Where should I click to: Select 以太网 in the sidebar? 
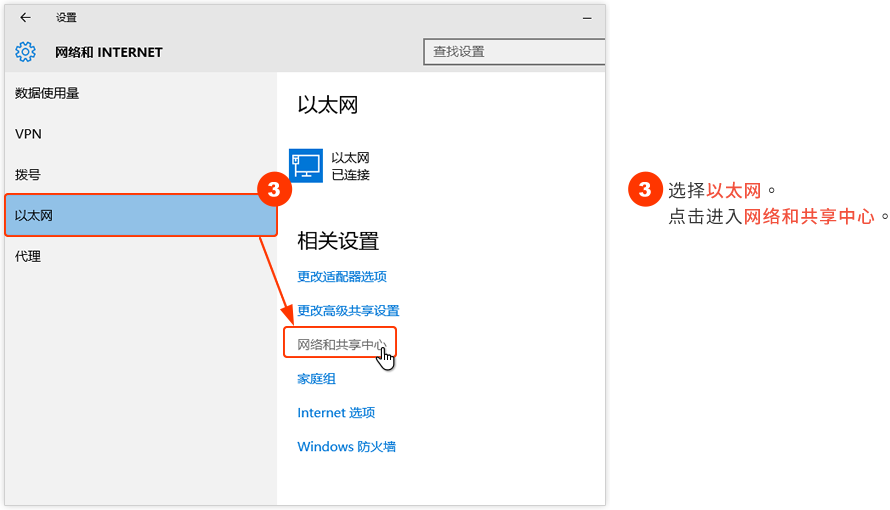pyautogui.click(x=141, y=215)
